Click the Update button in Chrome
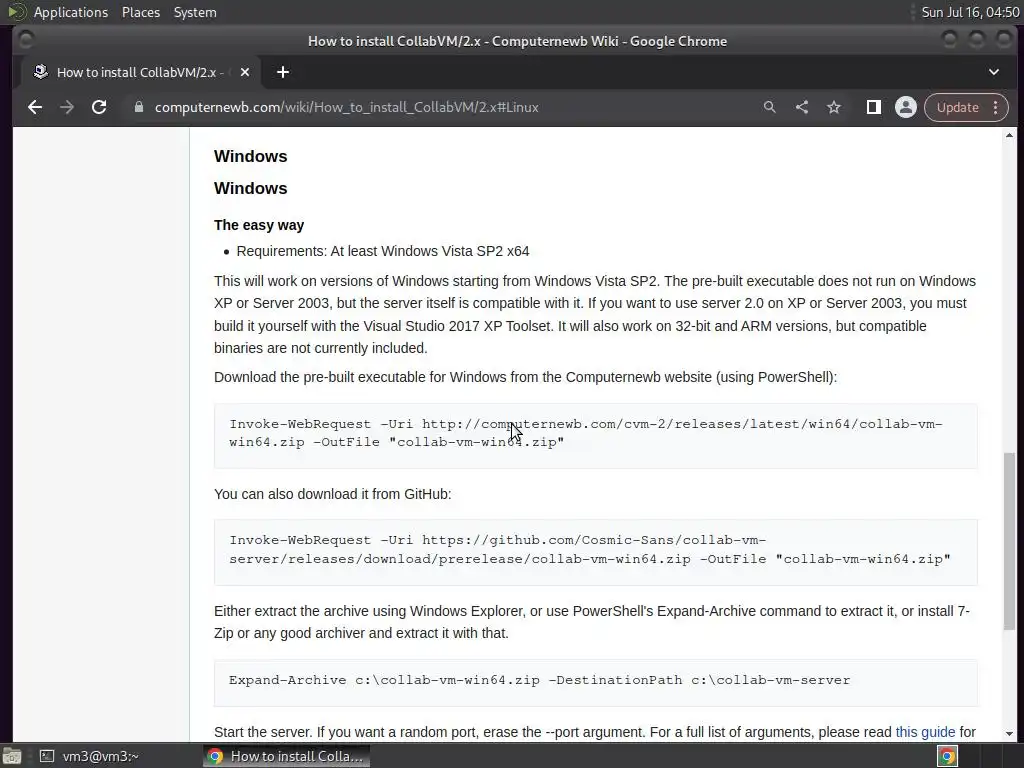This screenshot has width=1024, height=768. pos(957,107)
